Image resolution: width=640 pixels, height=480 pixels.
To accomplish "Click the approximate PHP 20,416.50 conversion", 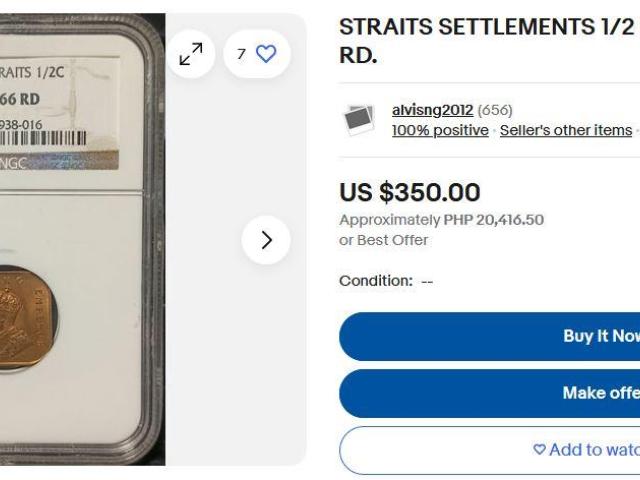I will 440,220.
